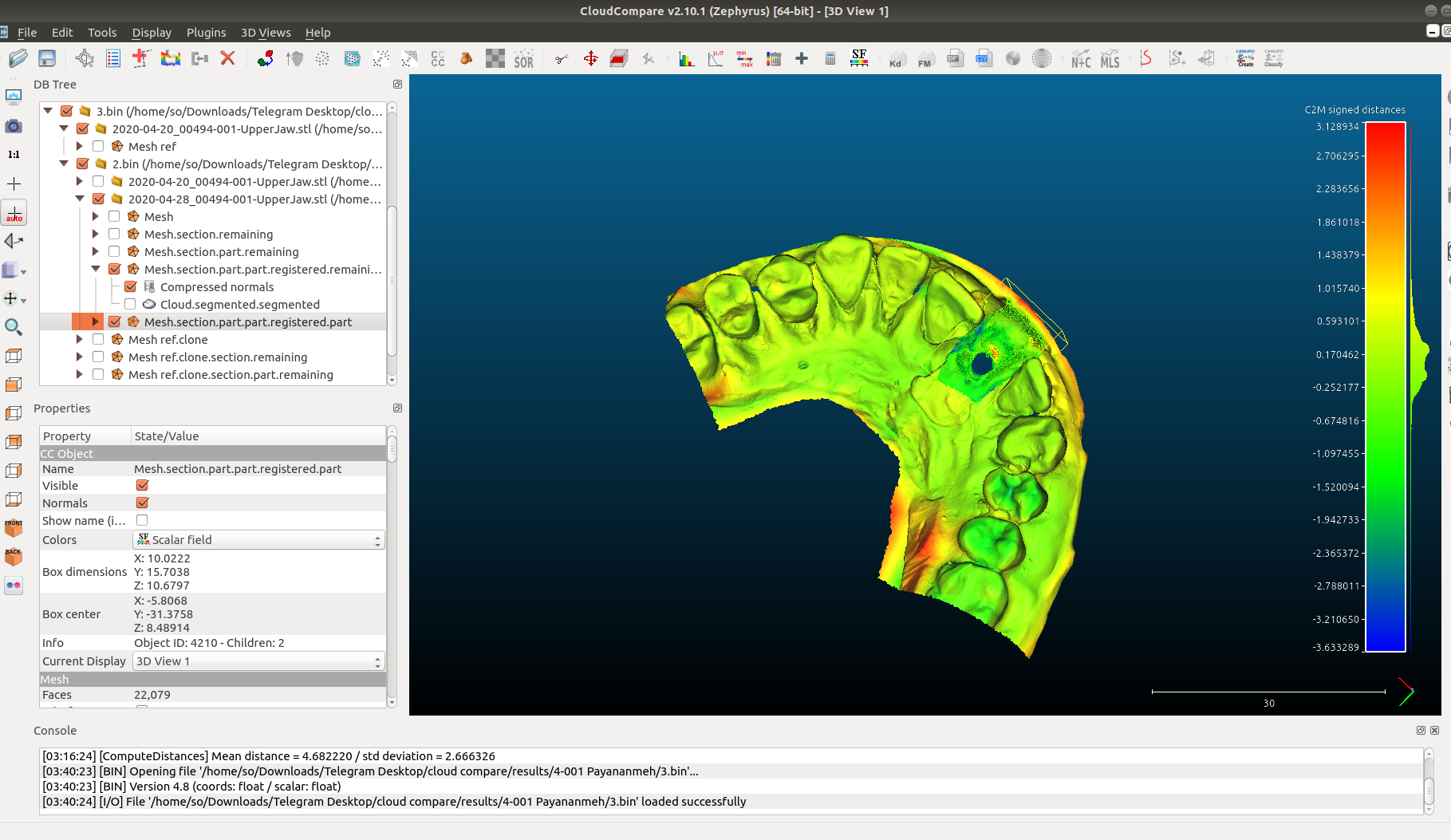This screenshot has width=1451, height=840.
Task: Select Mesh.section.remaining in DB Tree
Action: click(208, 235)
